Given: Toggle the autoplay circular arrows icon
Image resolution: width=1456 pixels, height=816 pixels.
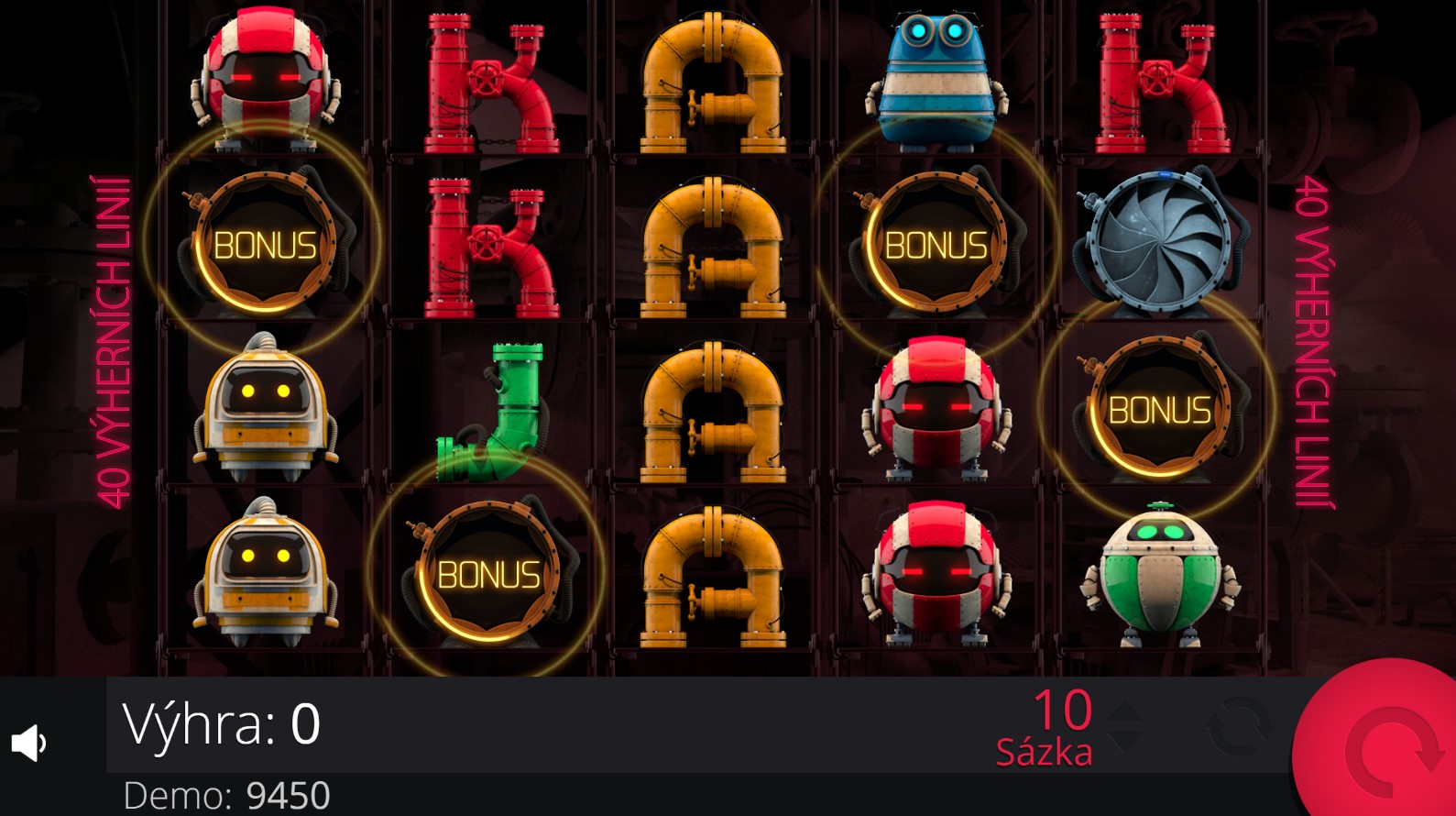Looking at the screenshot, I should click(x=1240, y=727).
